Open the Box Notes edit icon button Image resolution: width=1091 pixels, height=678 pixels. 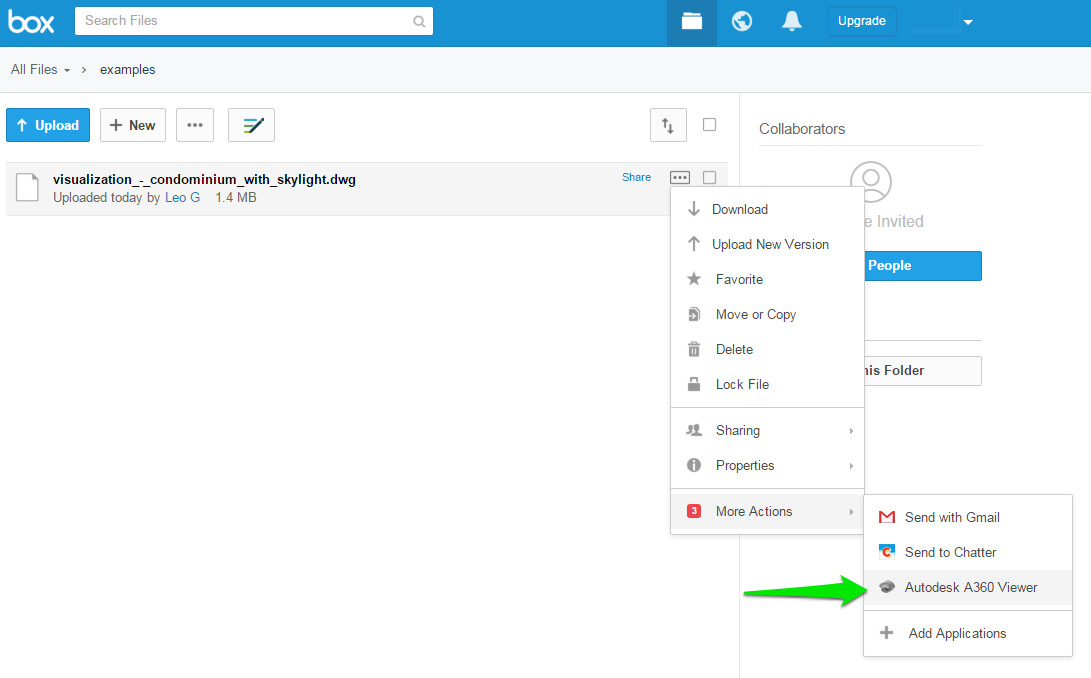[x=251, y=125]
